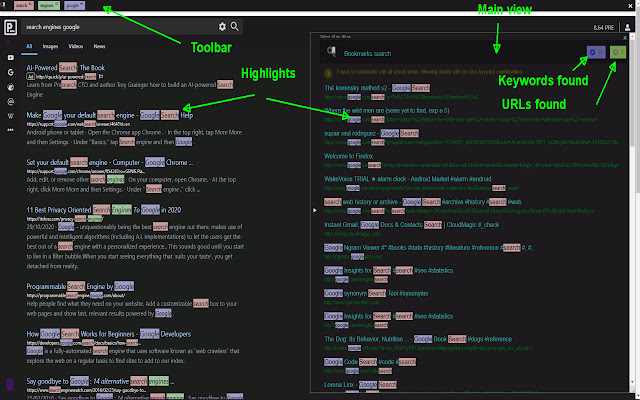640x400 pixels.
Task: Close the highlight toolbar with the X
Action: (x=631, y=6)
